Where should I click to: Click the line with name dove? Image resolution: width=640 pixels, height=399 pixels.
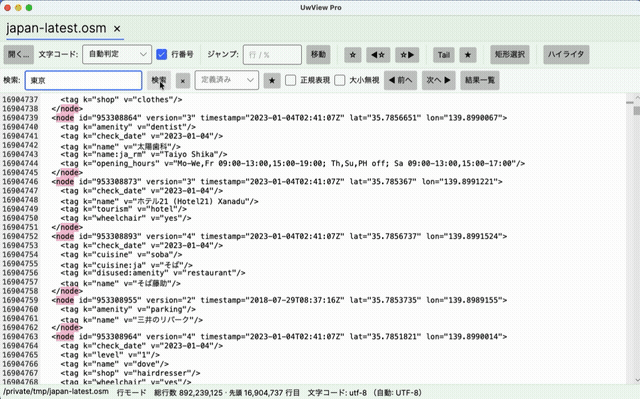pyautogui.click(x=115, y=364)
